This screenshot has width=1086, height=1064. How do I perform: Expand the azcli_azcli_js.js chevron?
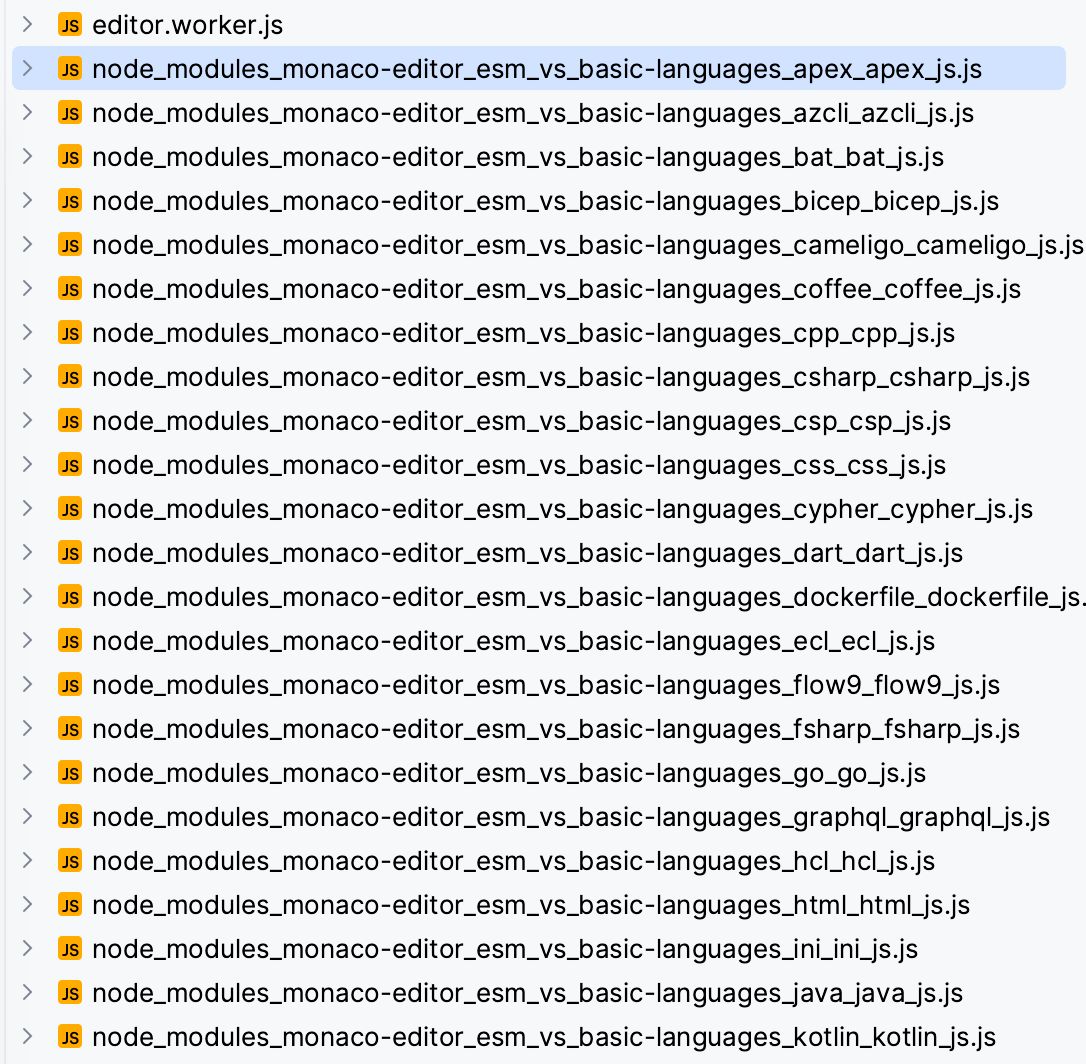(x=28, y=113)
